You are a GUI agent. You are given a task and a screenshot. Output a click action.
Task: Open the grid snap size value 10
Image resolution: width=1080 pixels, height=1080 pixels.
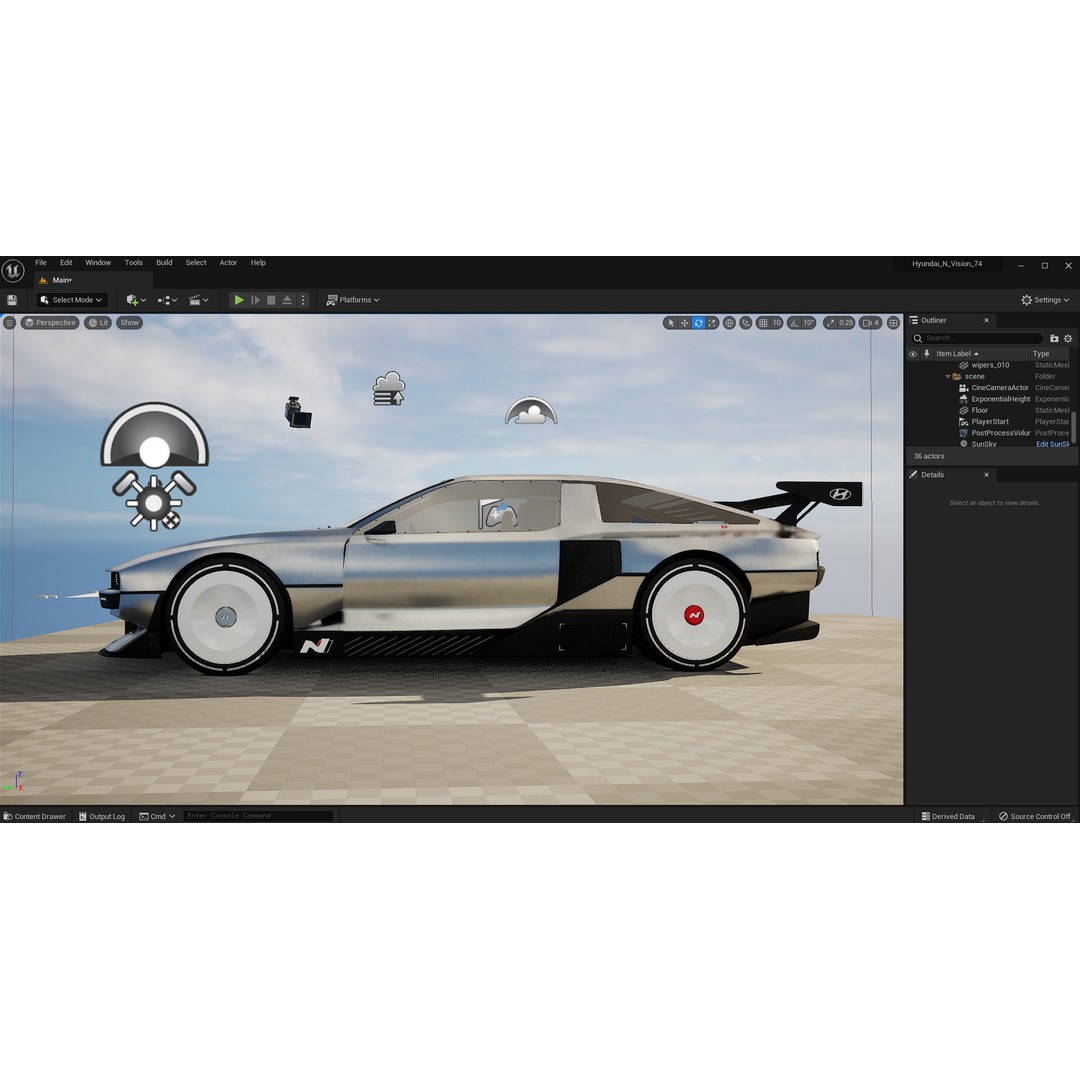[777, 323]
